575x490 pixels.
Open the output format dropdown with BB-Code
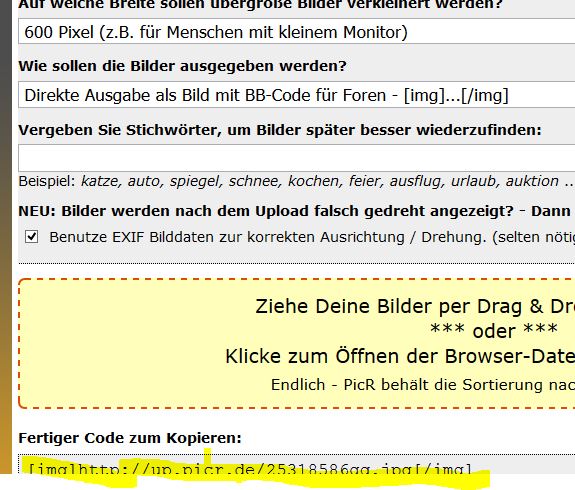pos(297,95)
